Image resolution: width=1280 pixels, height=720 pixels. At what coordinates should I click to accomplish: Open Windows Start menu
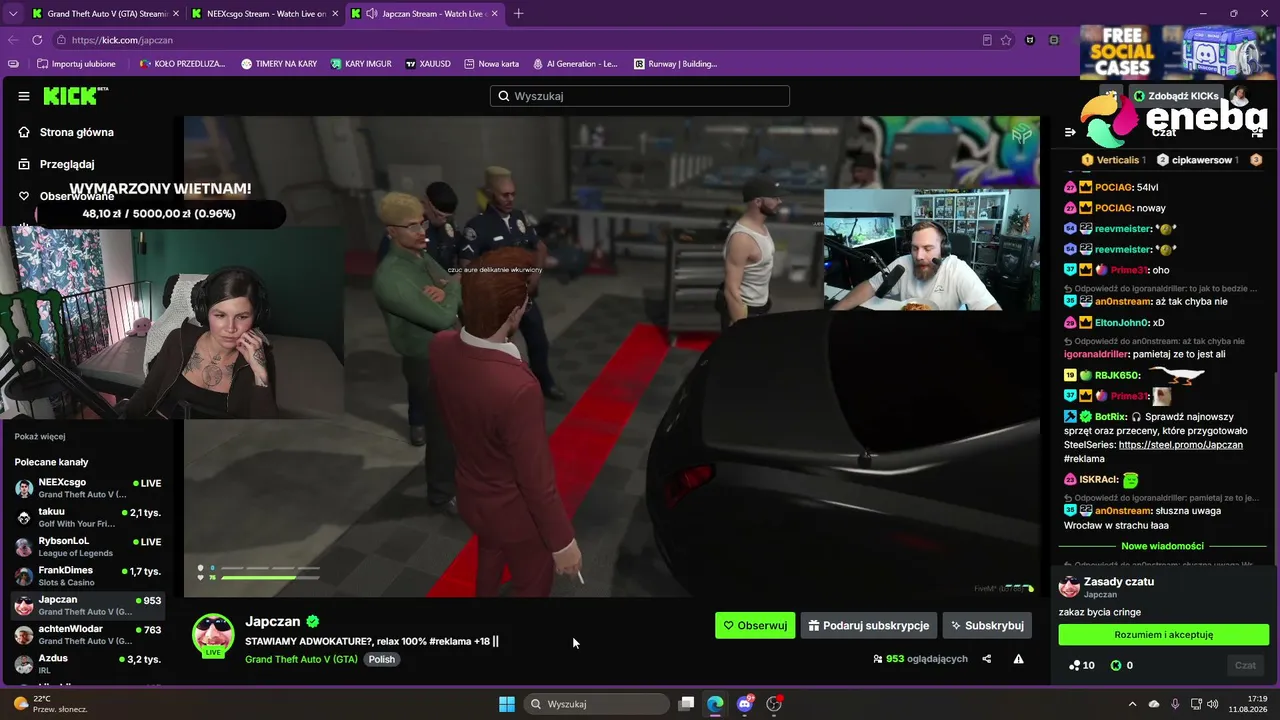pyautogui.click(x=506, y=704)
